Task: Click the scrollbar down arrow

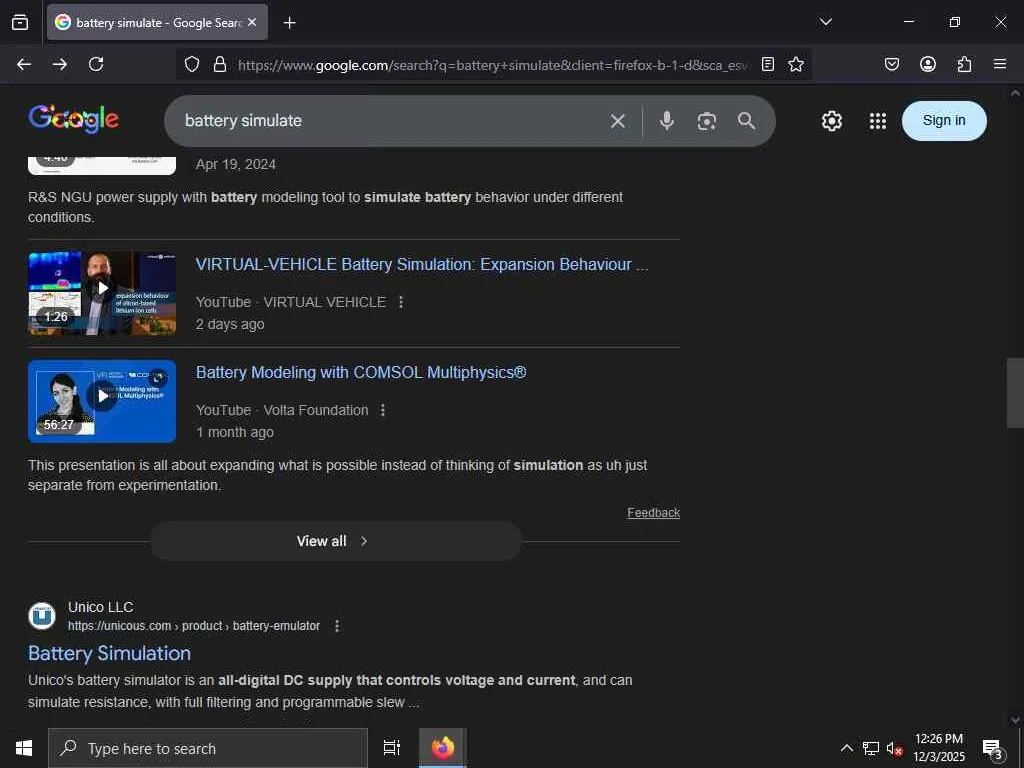Action: click(x=1015, y=720)
